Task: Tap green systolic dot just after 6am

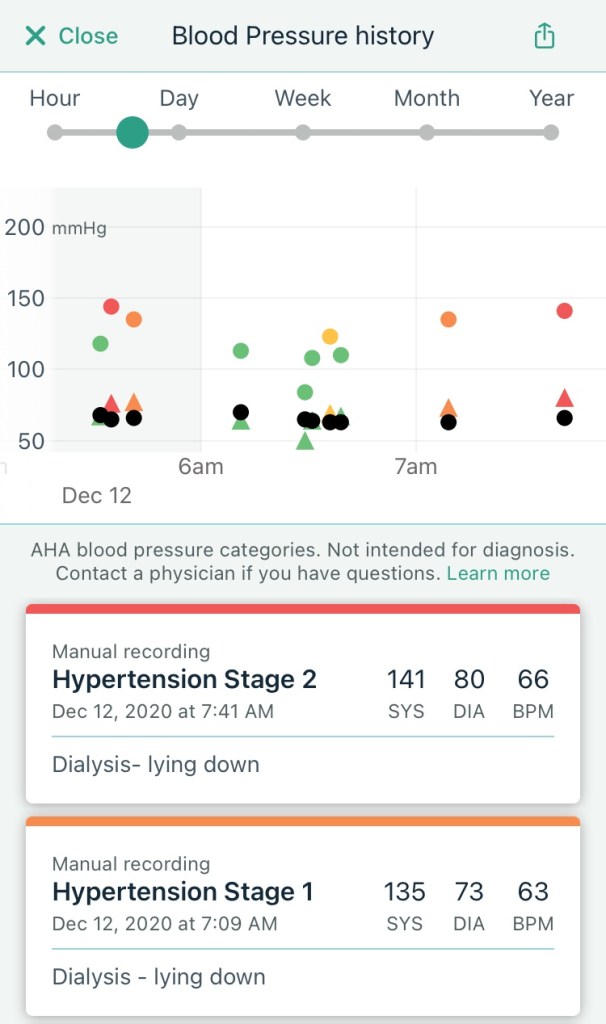Action: coord(241,351)
